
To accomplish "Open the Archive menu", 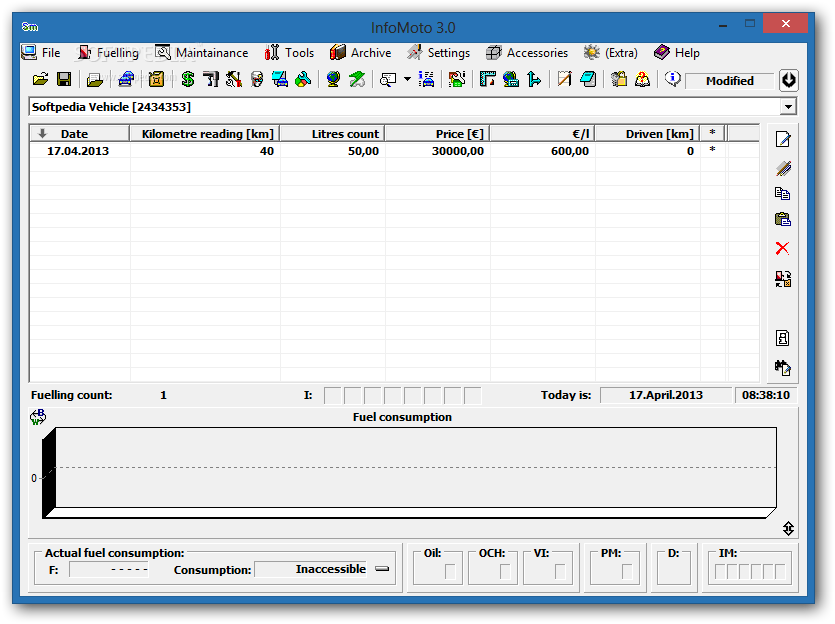I will pyautogui.click(x=361, y=53).
